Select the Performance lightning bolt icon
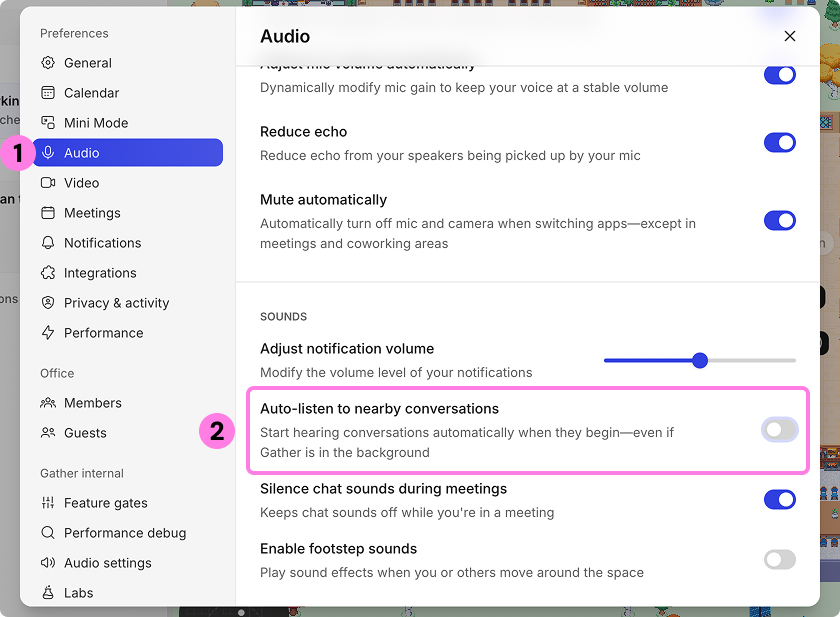840x617 pixels. pos(48,332)
